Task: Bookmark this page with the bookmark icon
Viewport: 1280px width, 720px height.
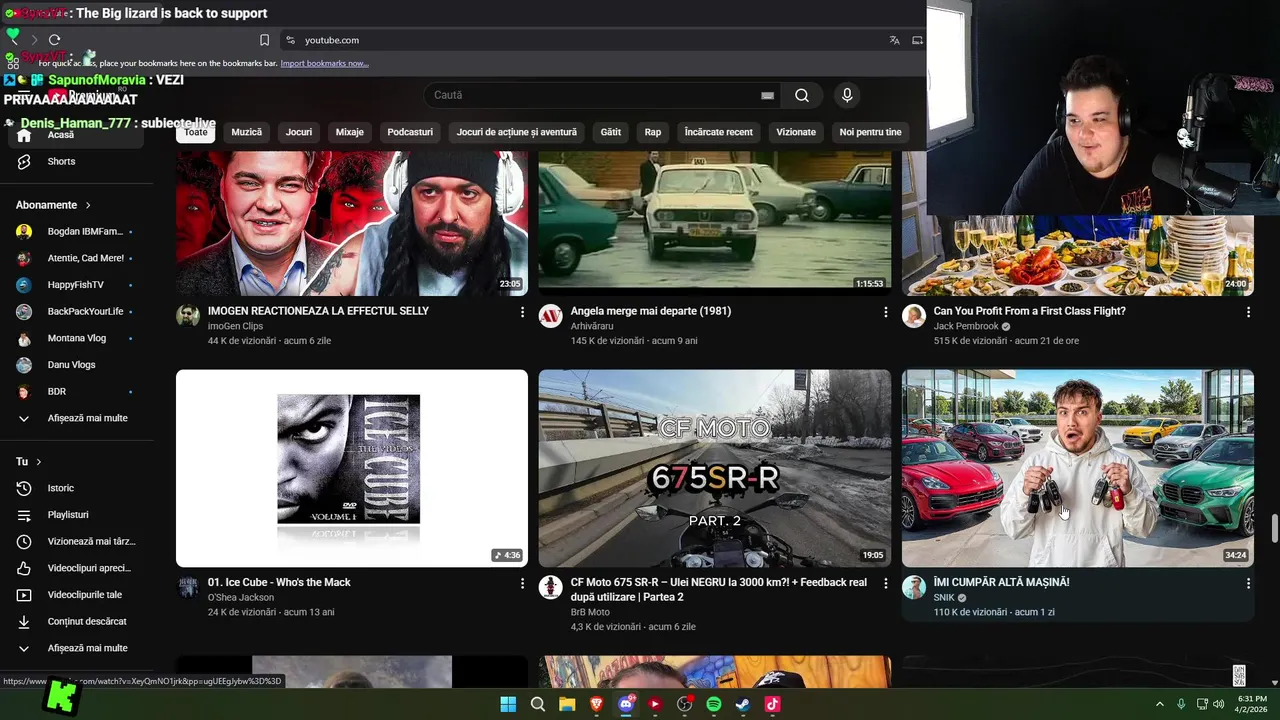Action: [x=264, y=40]
